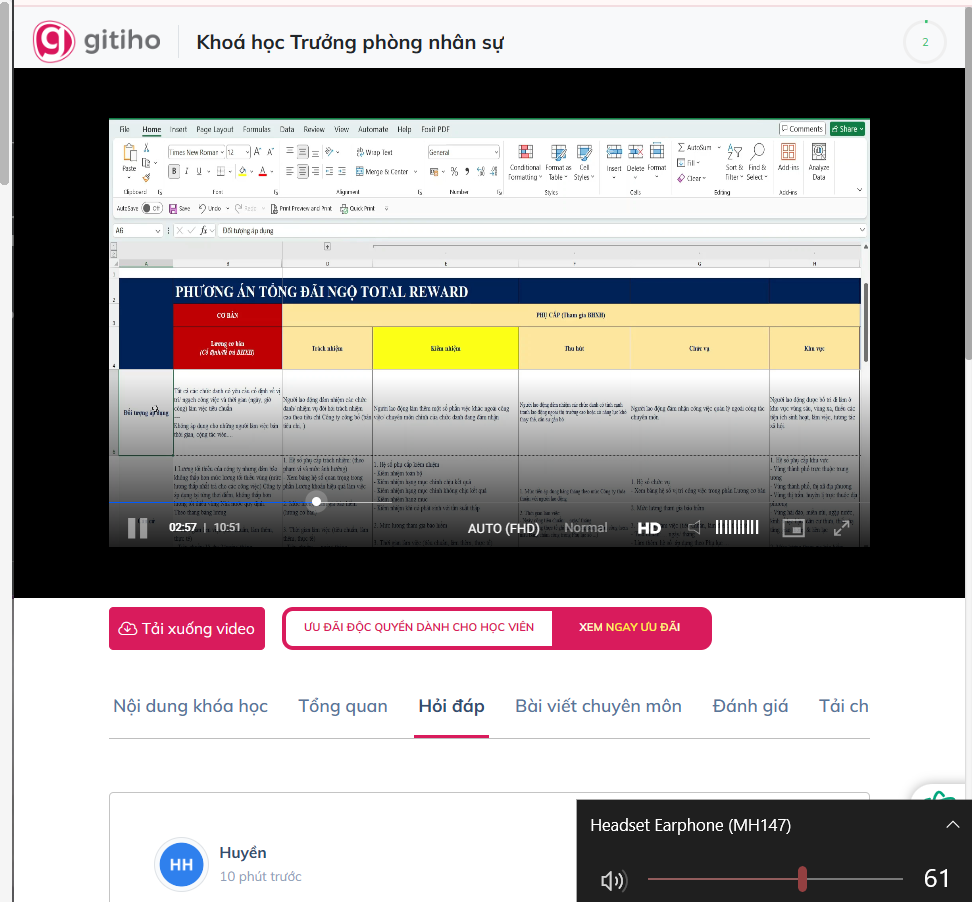Image resolution: width=972 pixels, height=902 pixels.
Task: Open the Normal playback speed menu
Action: pyautogui.click(x=586, y=528)
